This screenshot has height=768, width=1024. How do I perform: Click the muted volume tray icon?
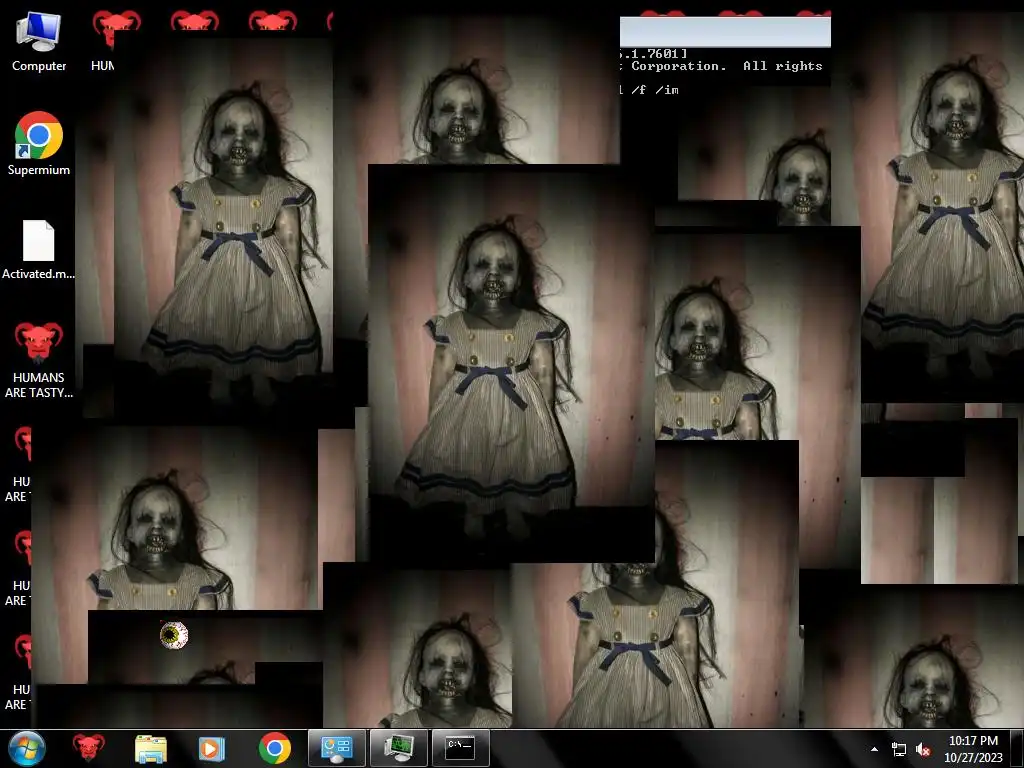(923, 749)
